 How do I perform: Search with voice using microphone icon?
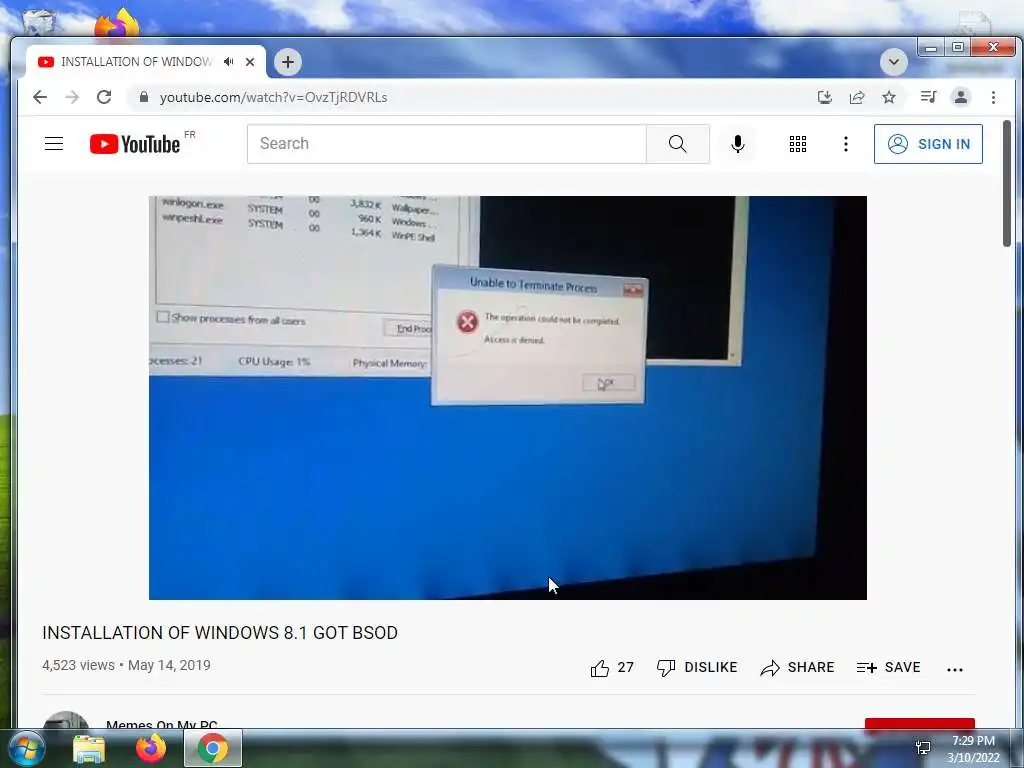(x=738, y=144)
